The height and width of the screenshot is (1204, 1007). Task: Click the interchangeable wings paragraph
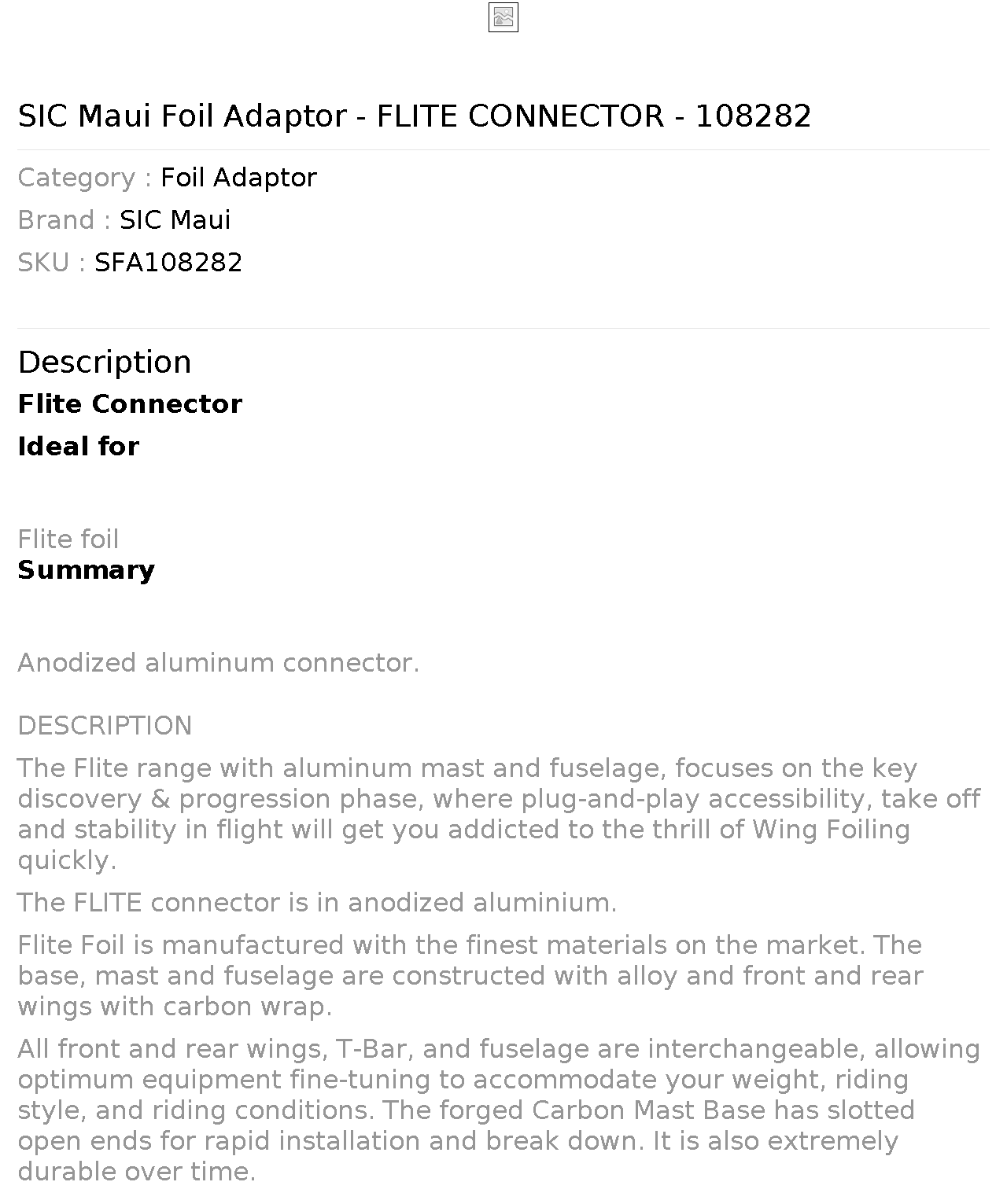tap(499, 1110)
